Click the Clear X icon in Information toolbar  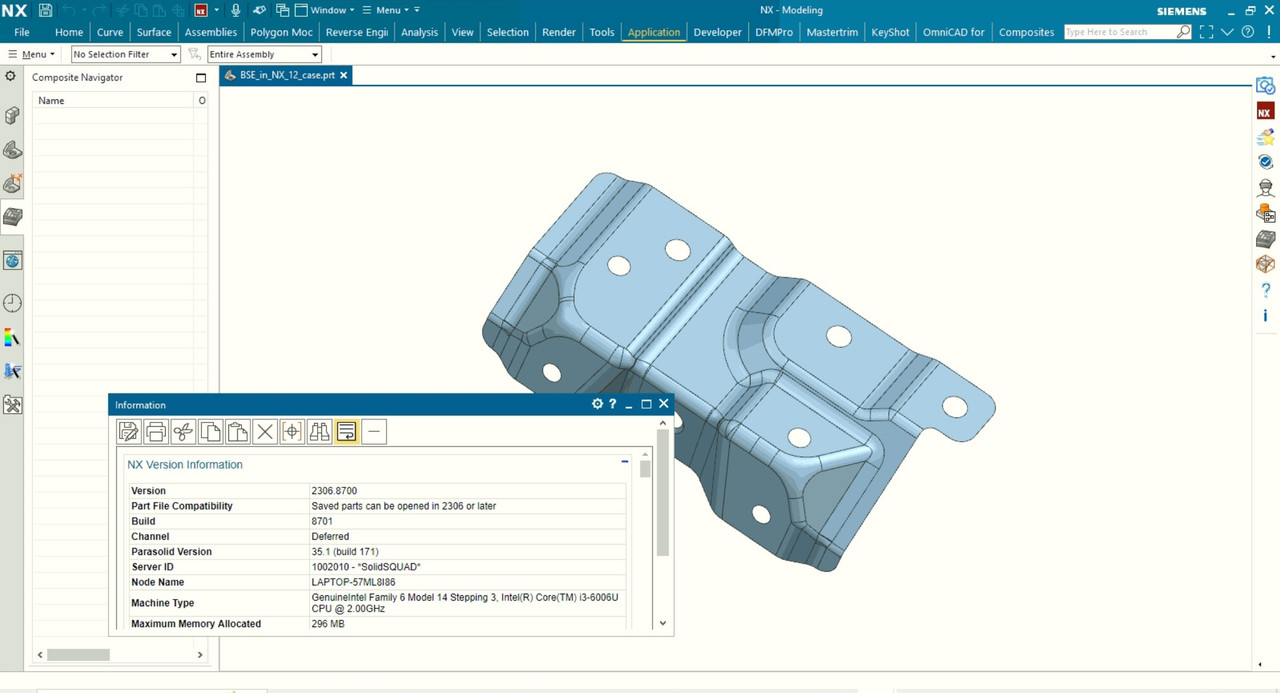(x=265, y=431)
